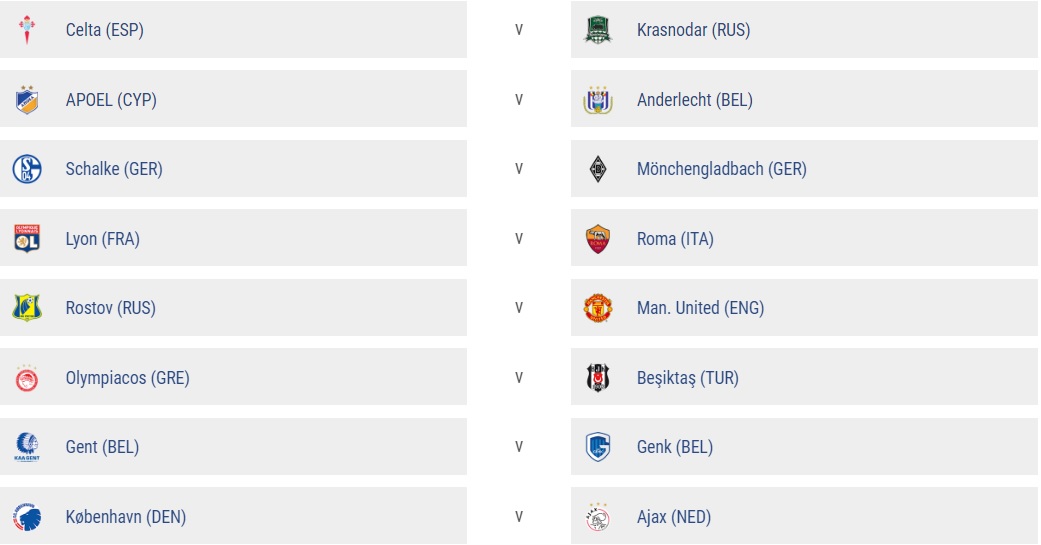This screenshot has width=1041, height=545.
Task: Click the Beşiktaş club badge
Action: 598,378
